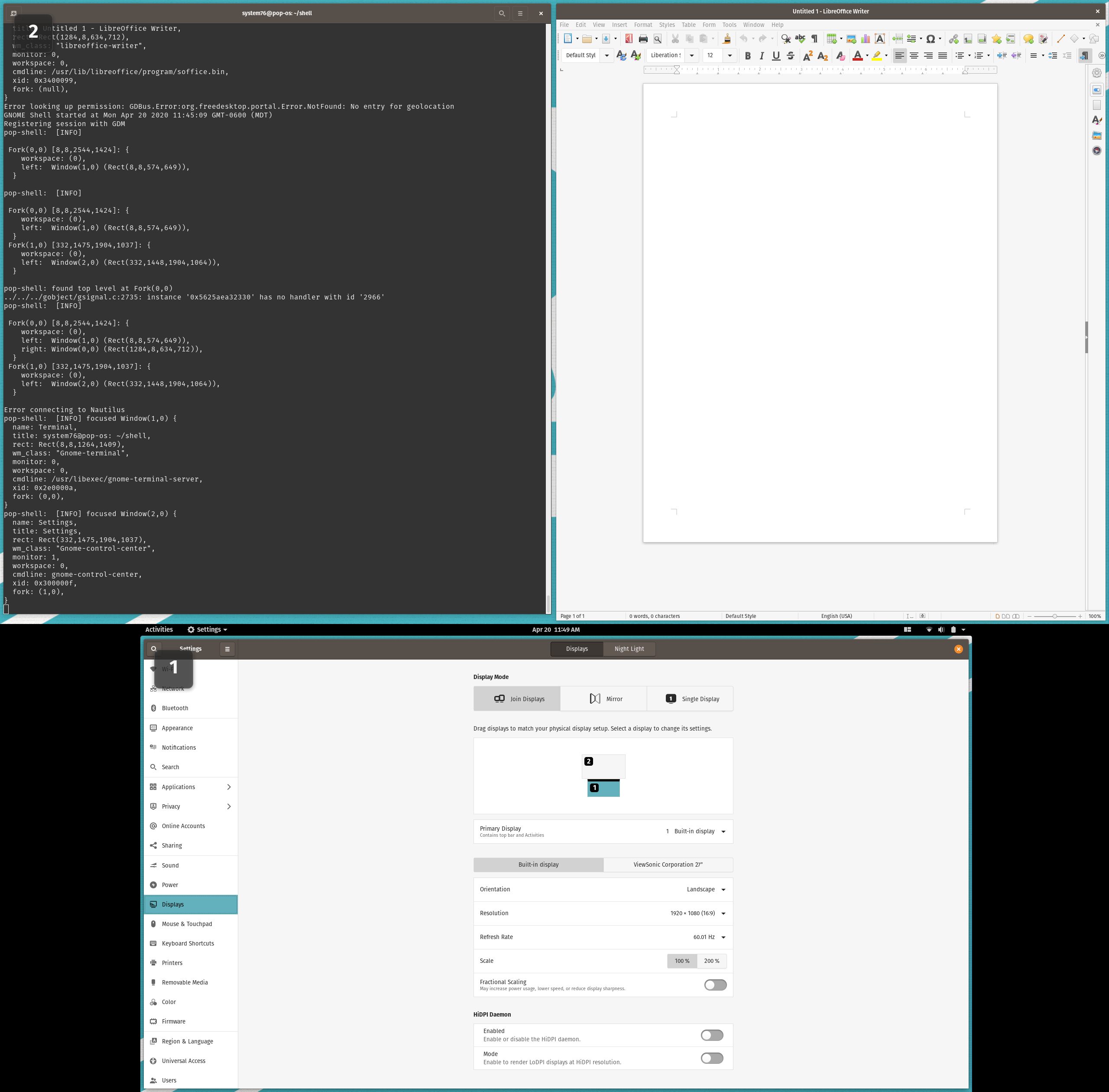The image size is (1109, 1092).
Task: Select 200 % scale option
Action: (x=712, y=961)
